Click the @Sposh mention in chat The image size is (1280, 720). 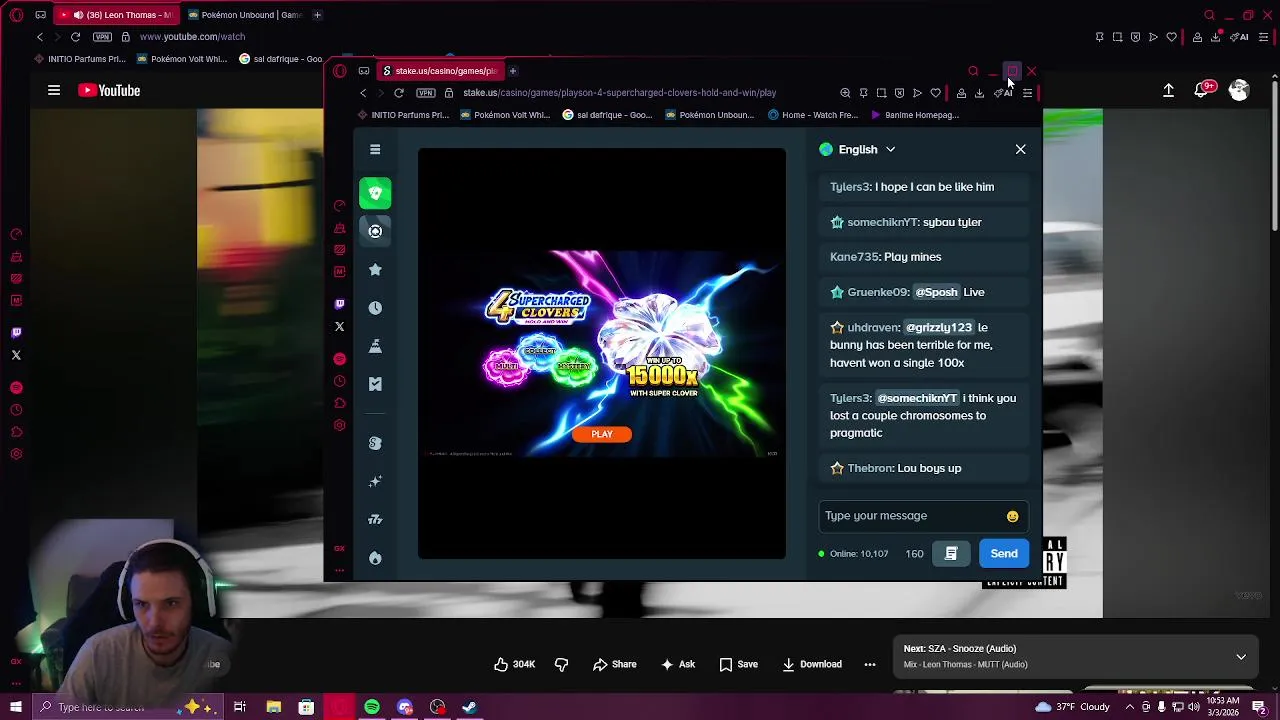(x=936, y=292)
